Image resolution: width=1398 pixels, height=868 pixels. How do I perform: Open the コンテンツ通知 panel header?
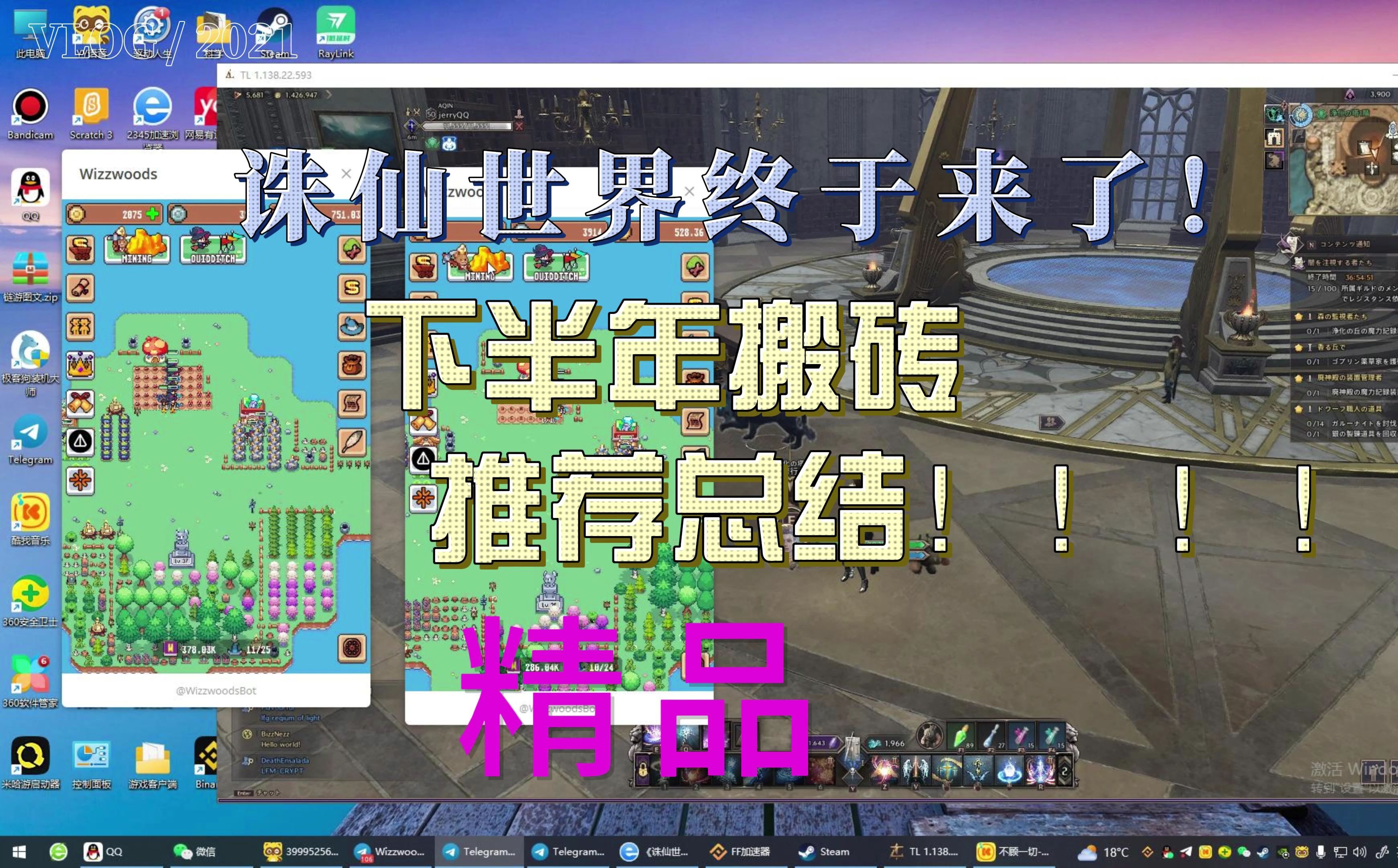tap(1345, 245)
